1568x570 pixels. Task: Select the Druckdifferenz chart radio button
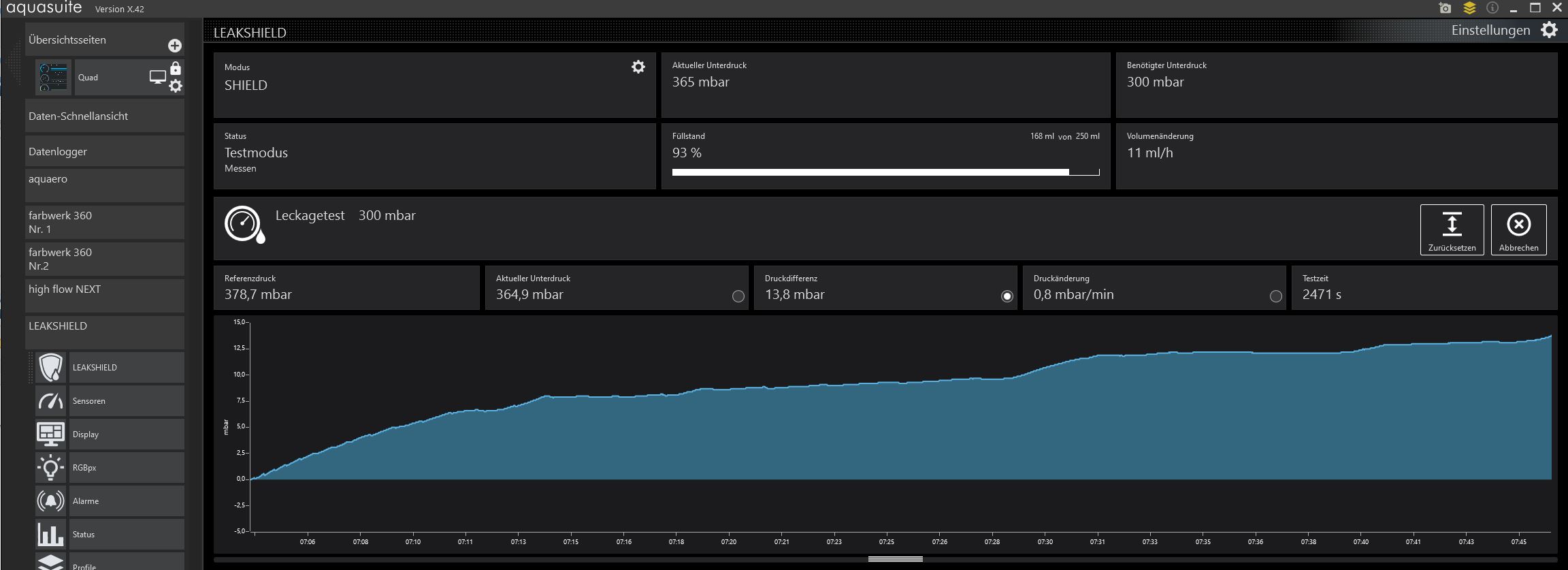tap(1007, 296)
